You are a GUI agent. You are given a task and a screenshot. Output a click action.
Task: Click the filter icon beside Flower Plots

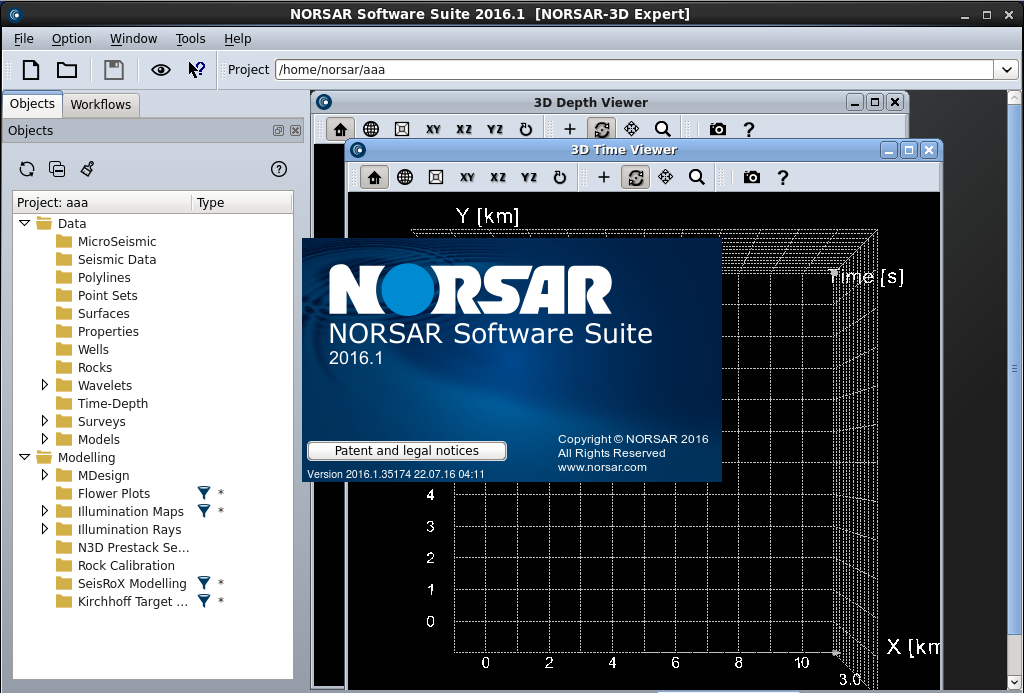tap(204, 492)
